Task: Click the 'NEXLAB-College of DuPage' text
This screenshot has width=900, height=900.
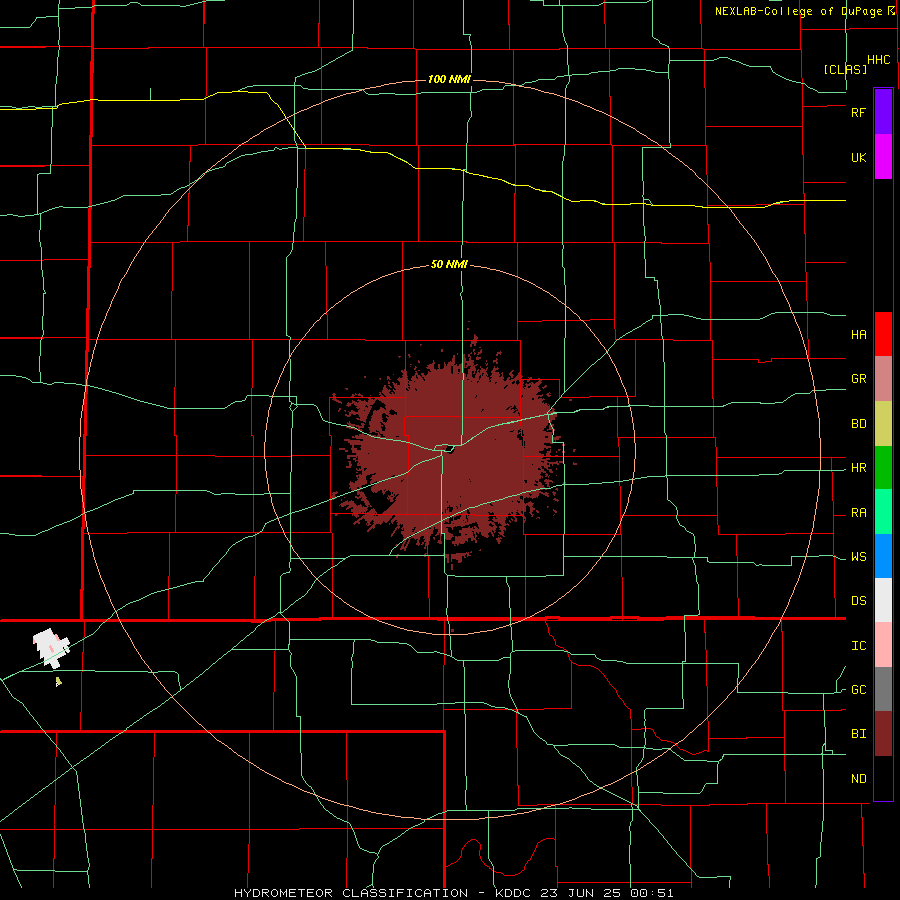Action: click(800, 11)
